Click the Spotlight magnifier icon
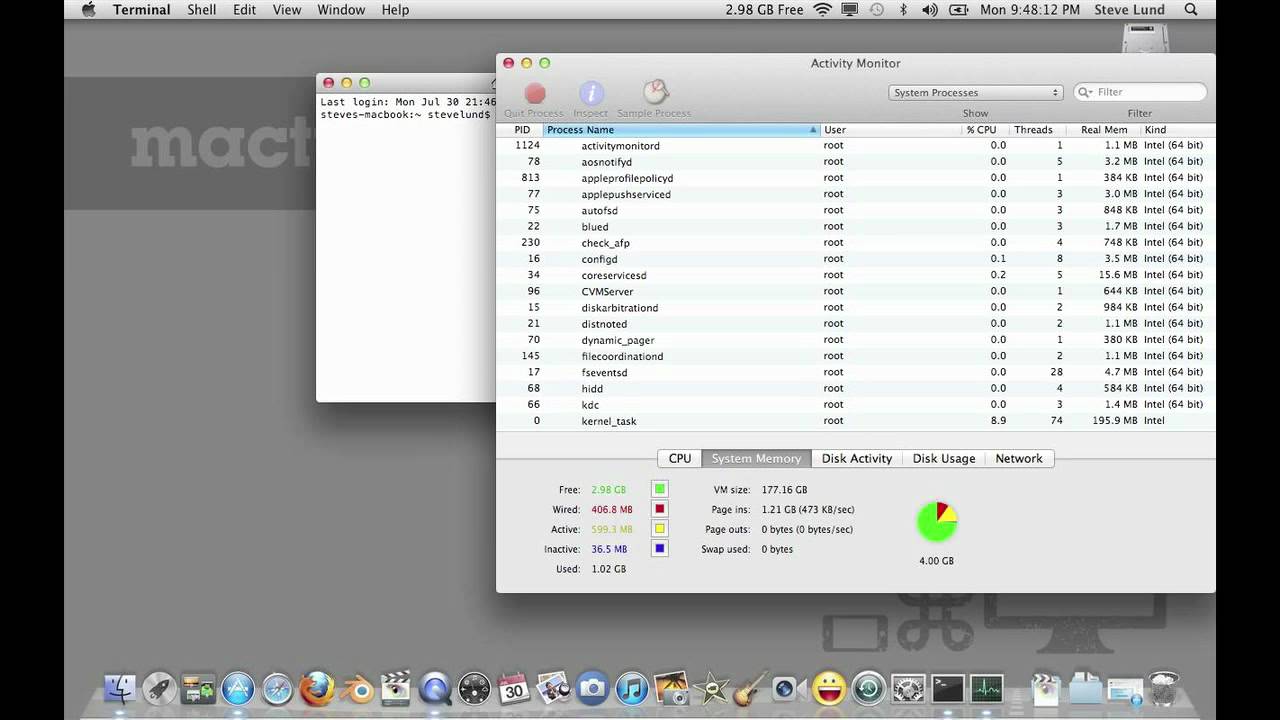The height and width of the screenshot is (720, 1280). tap(1191, 9)
